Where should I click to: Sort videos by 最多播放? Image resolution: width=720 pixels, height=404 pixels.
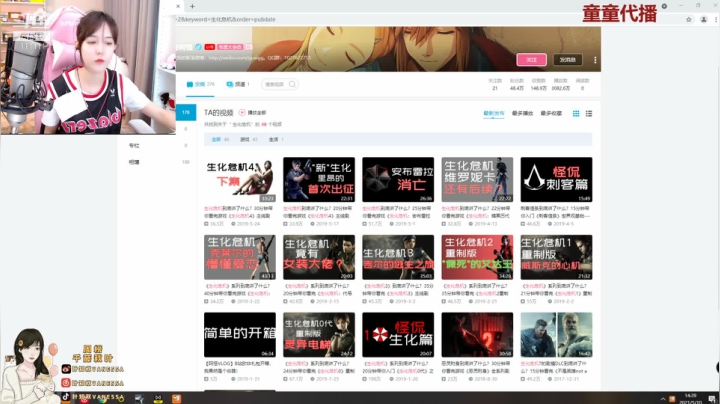click(523, 113)
